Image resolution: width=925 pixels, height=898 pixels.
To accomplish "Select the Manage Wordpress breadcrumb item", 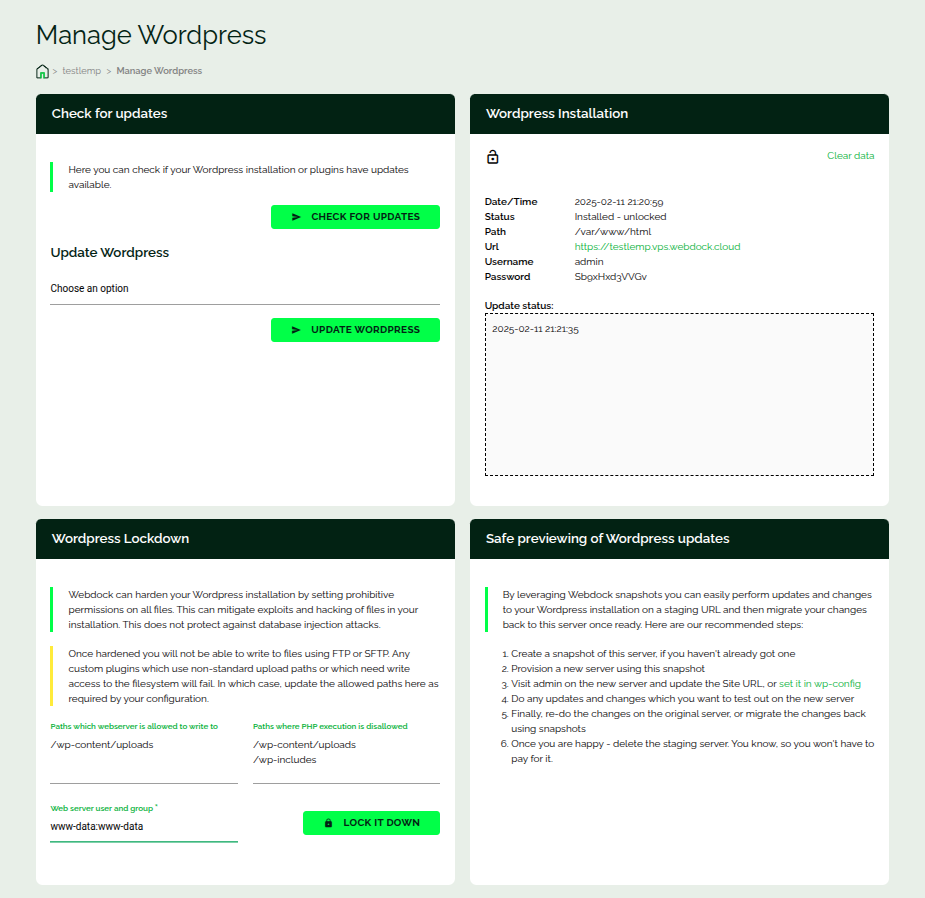I will (159, 71).
